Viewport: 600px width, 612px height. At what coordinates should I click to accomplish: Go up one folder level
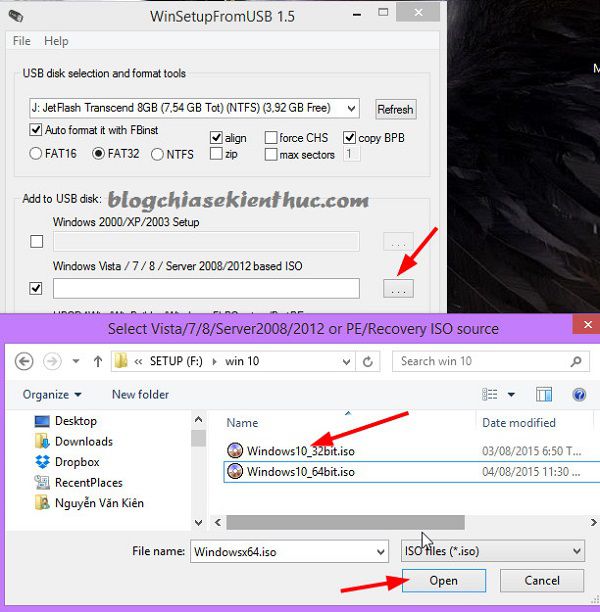(x=98, y=361)
